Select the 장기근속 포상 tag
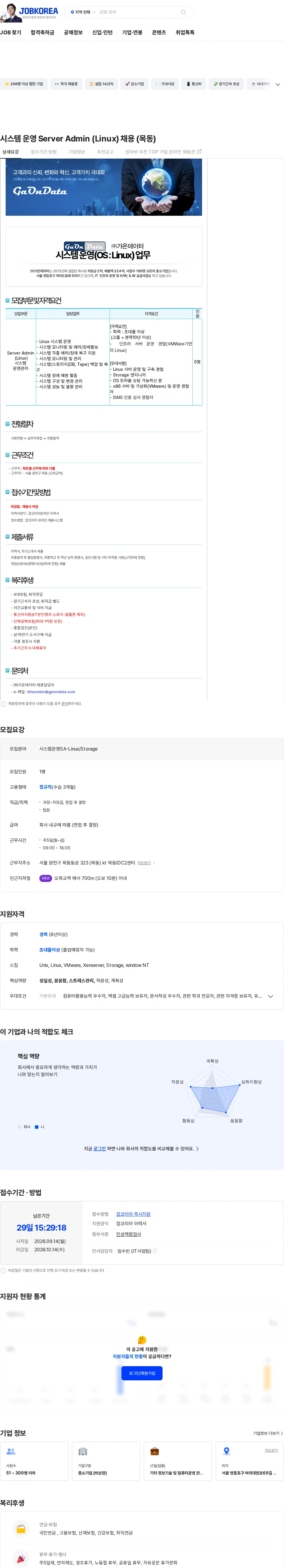The image size is (284, 1568). (226, 84)
